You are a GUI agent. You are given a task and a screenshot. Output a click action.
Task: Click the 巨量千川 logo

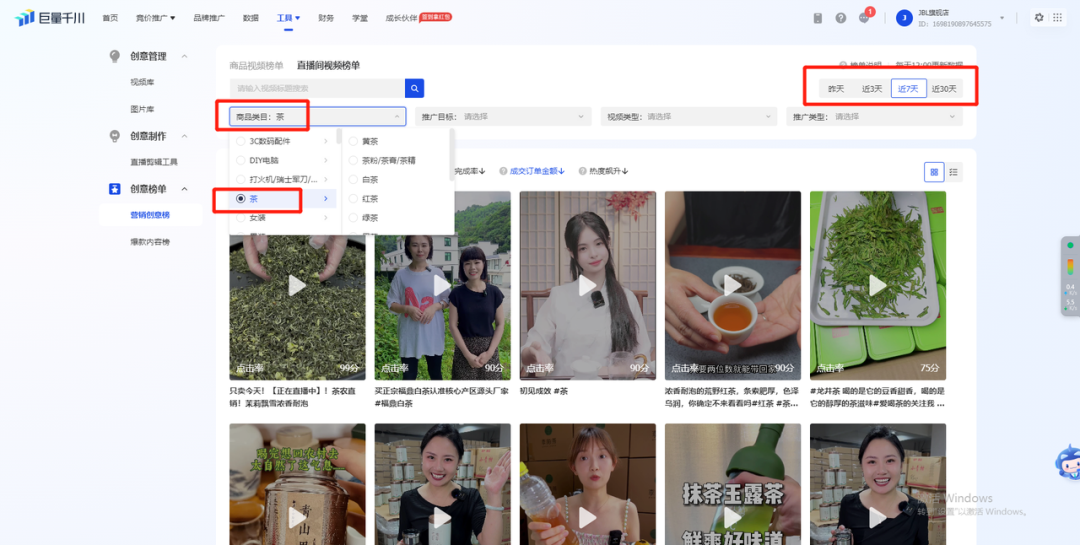point(50,18)
